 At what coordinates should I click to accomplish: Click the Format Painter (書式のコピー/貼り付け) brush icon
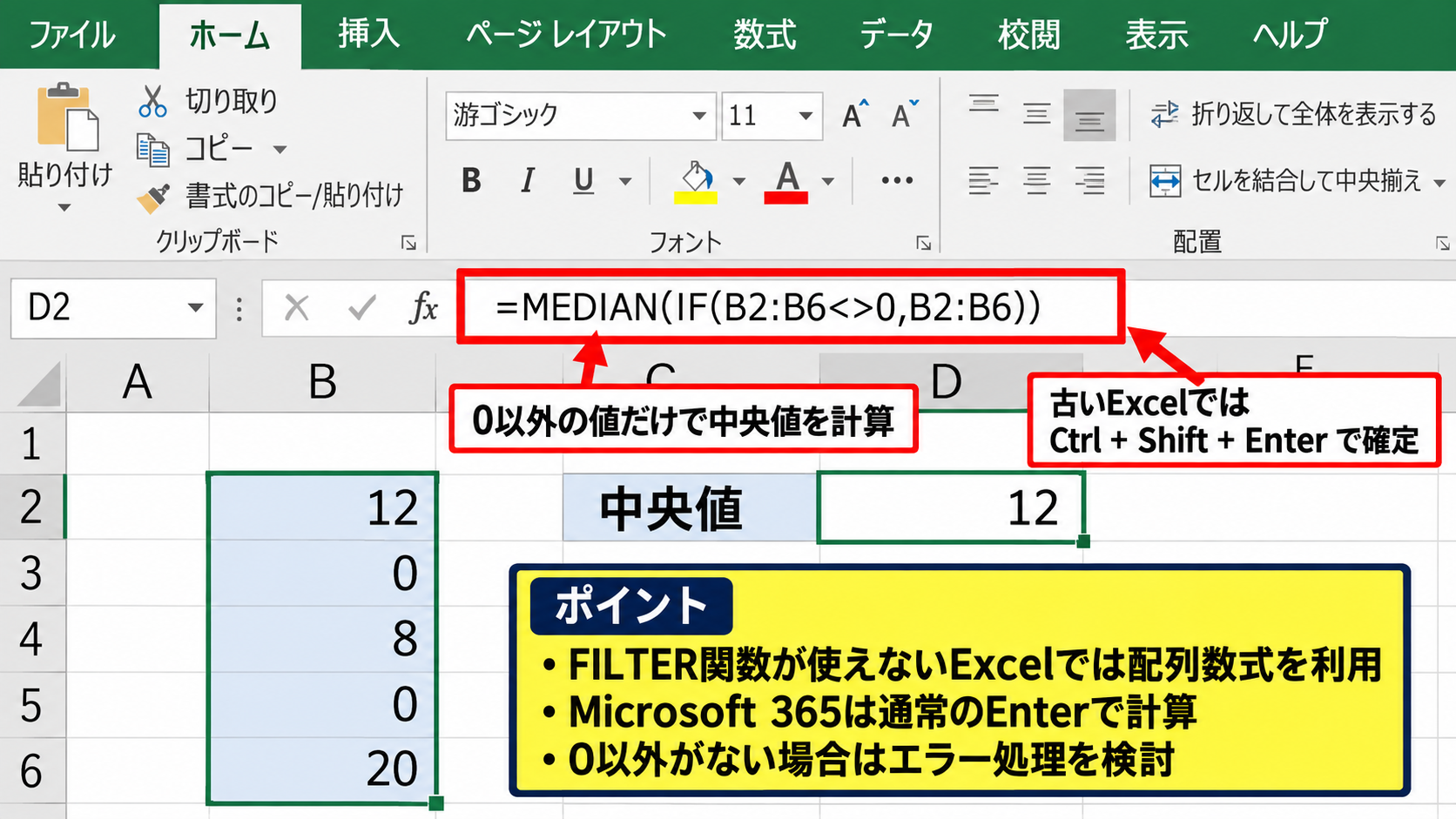point(153,198)
